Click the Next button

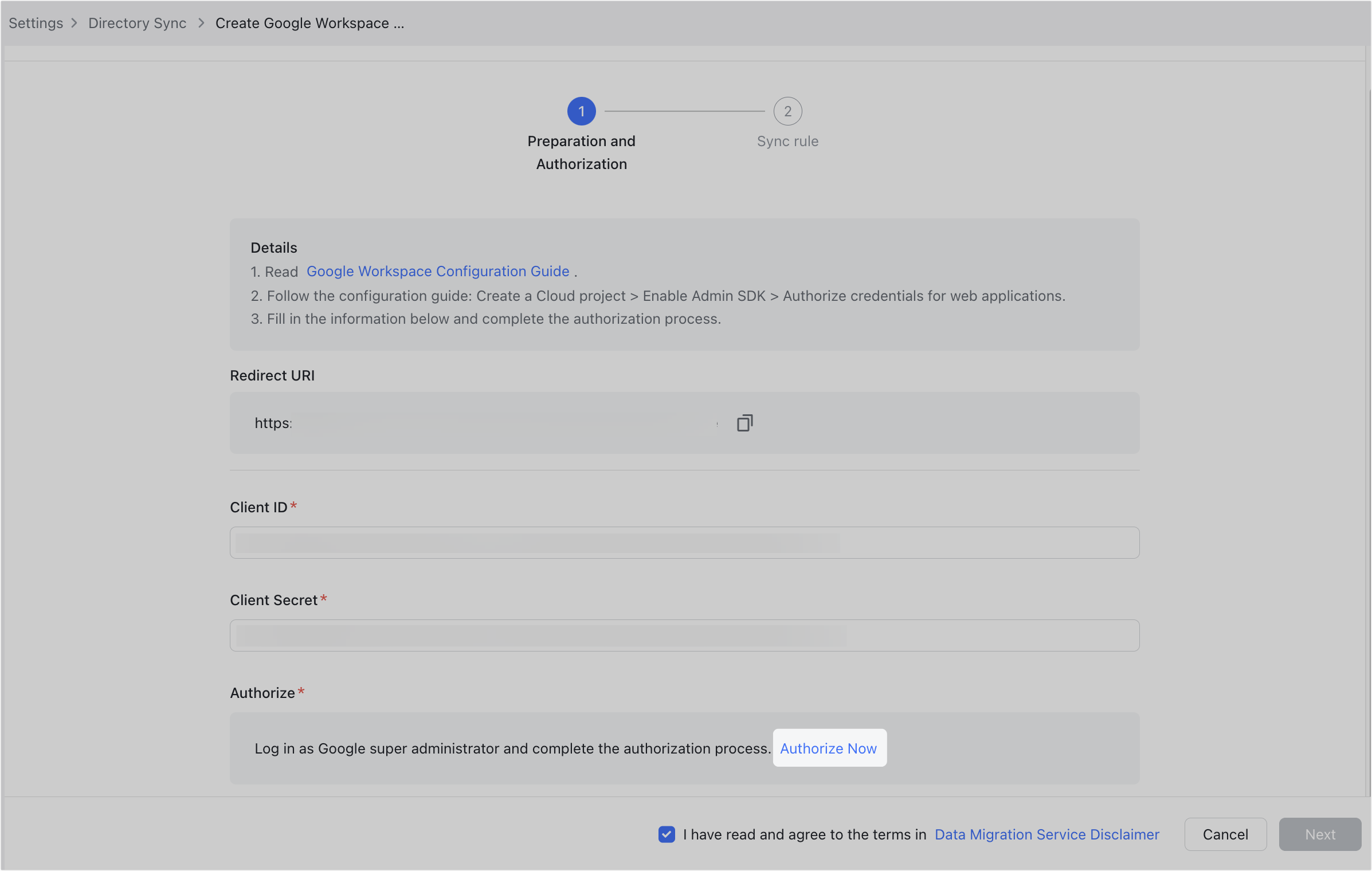click(1319, 834)
